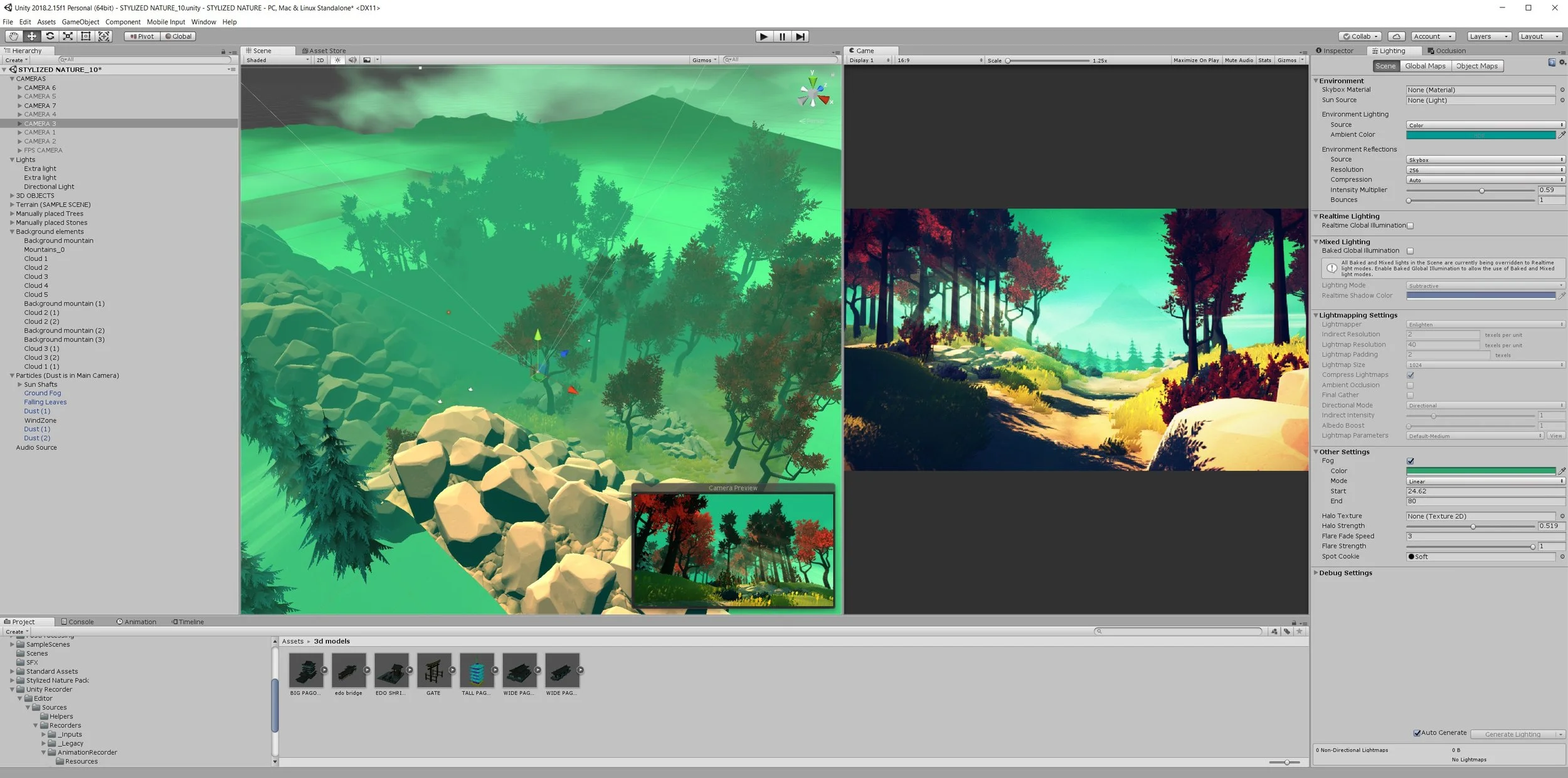Mute audio in the Scene view toolbar
Screen dimensions: 1568x778
tap(352, 60)
